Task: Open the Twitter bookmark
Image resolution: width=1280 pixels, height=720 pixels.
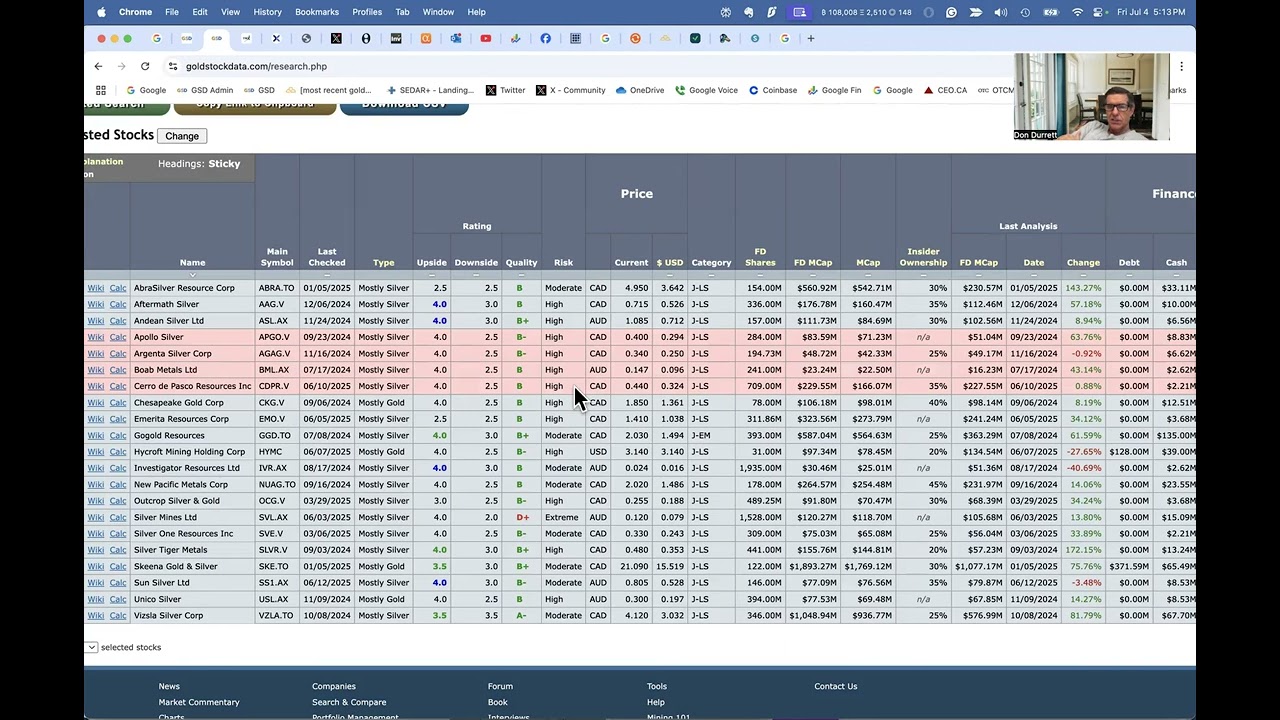Action: coord(505,90)
